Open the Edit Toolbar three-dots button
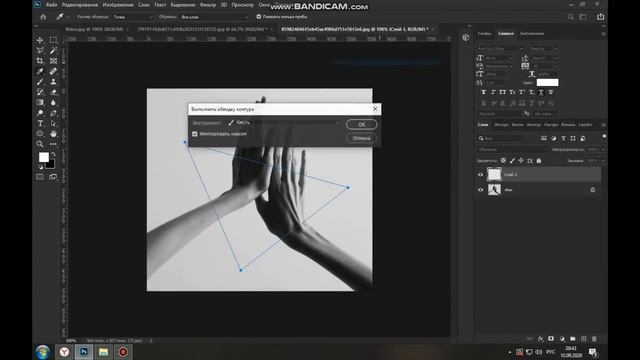 click(53, 144)
